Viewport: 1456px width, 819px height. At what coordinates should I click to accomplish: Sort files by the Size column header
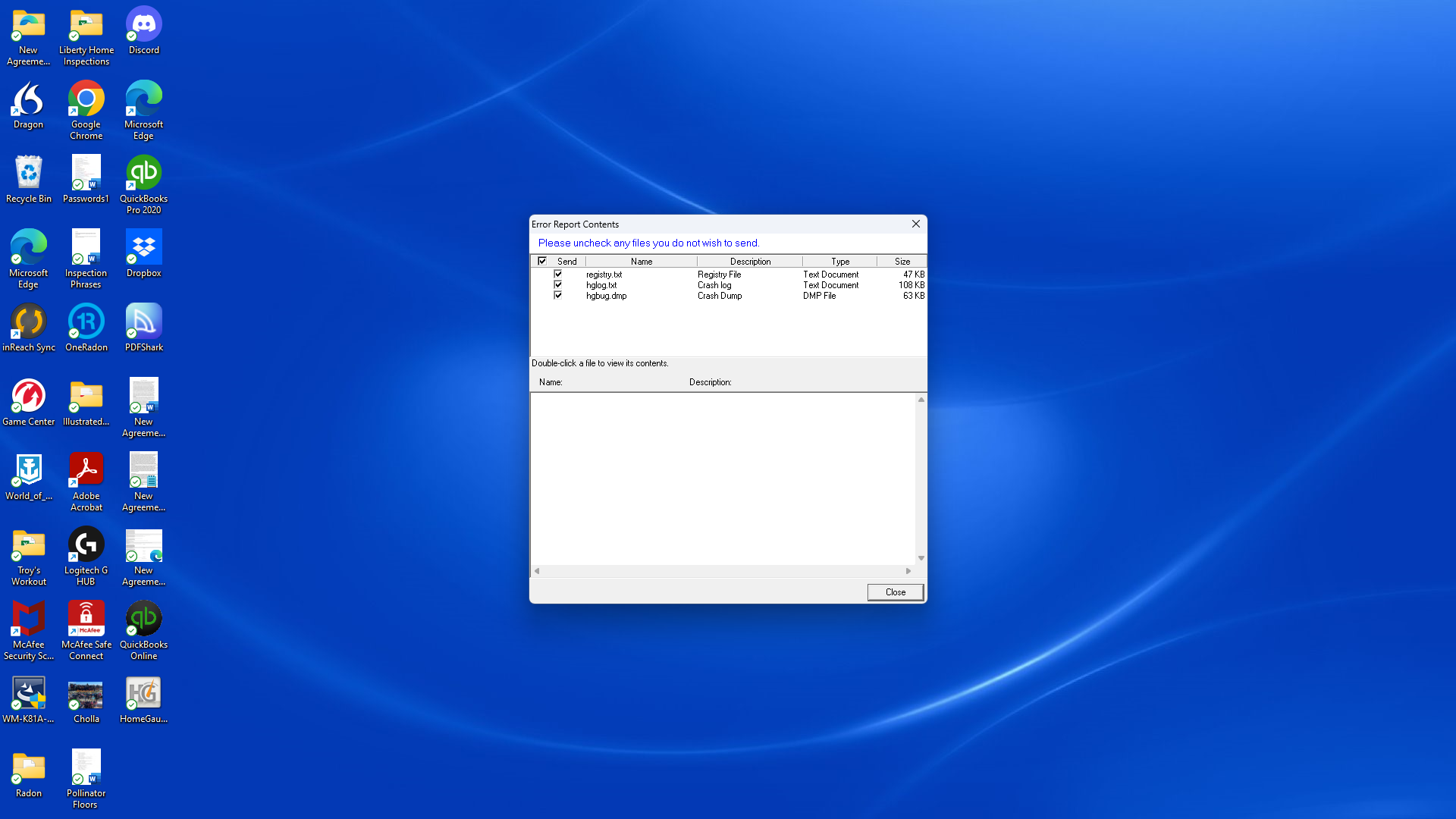coord(902,261)
